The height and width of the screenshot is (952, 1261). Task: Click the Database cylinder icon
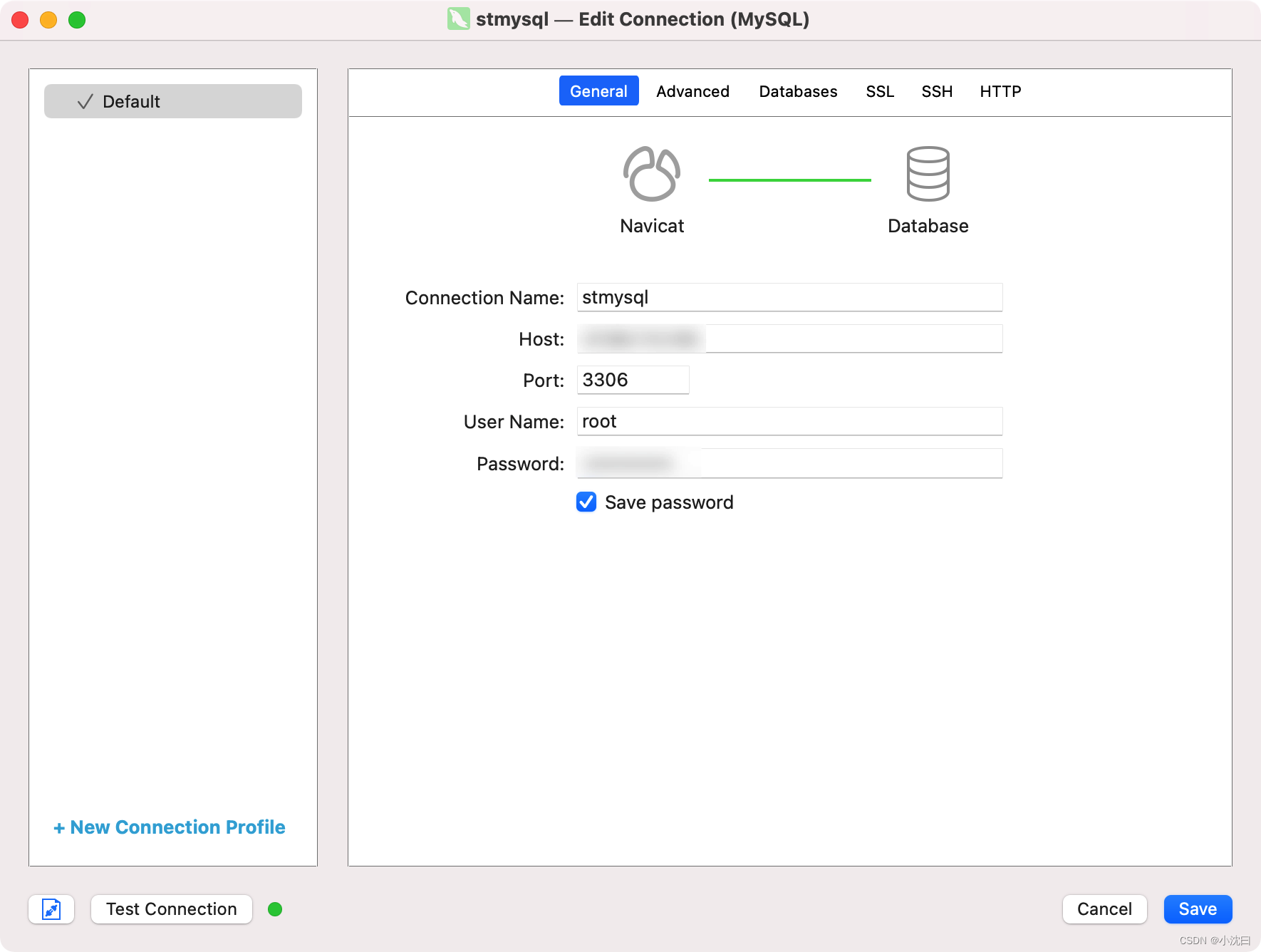click(x=928, y=174)
